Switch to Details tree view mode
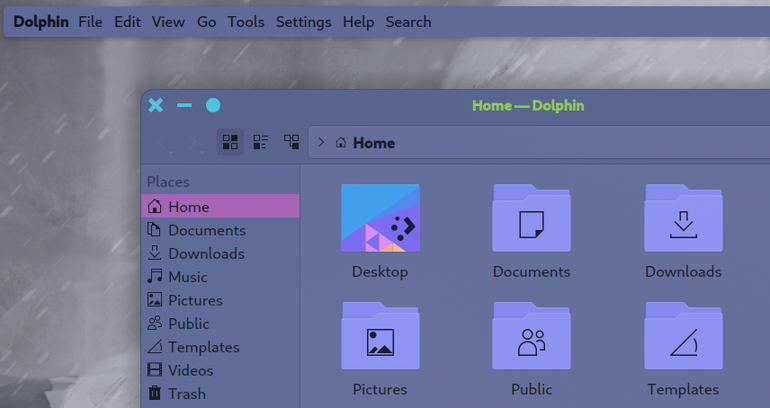The height and width of the screenshot is (408, 770). click(292, 142)
